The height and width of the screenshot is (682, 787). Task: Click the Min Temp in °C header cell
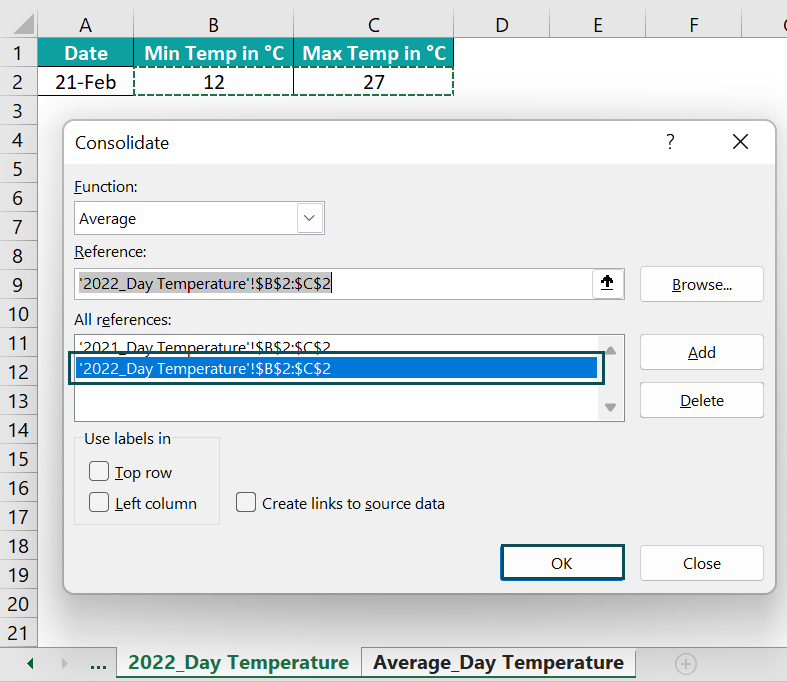coord(214,53)
